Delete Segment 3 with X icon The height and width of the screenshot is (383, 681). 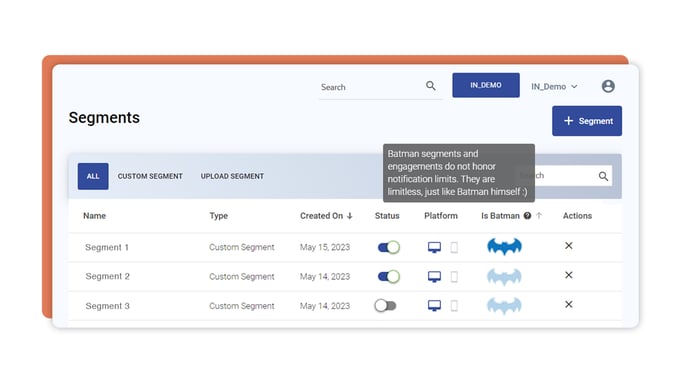click(569, 304)
